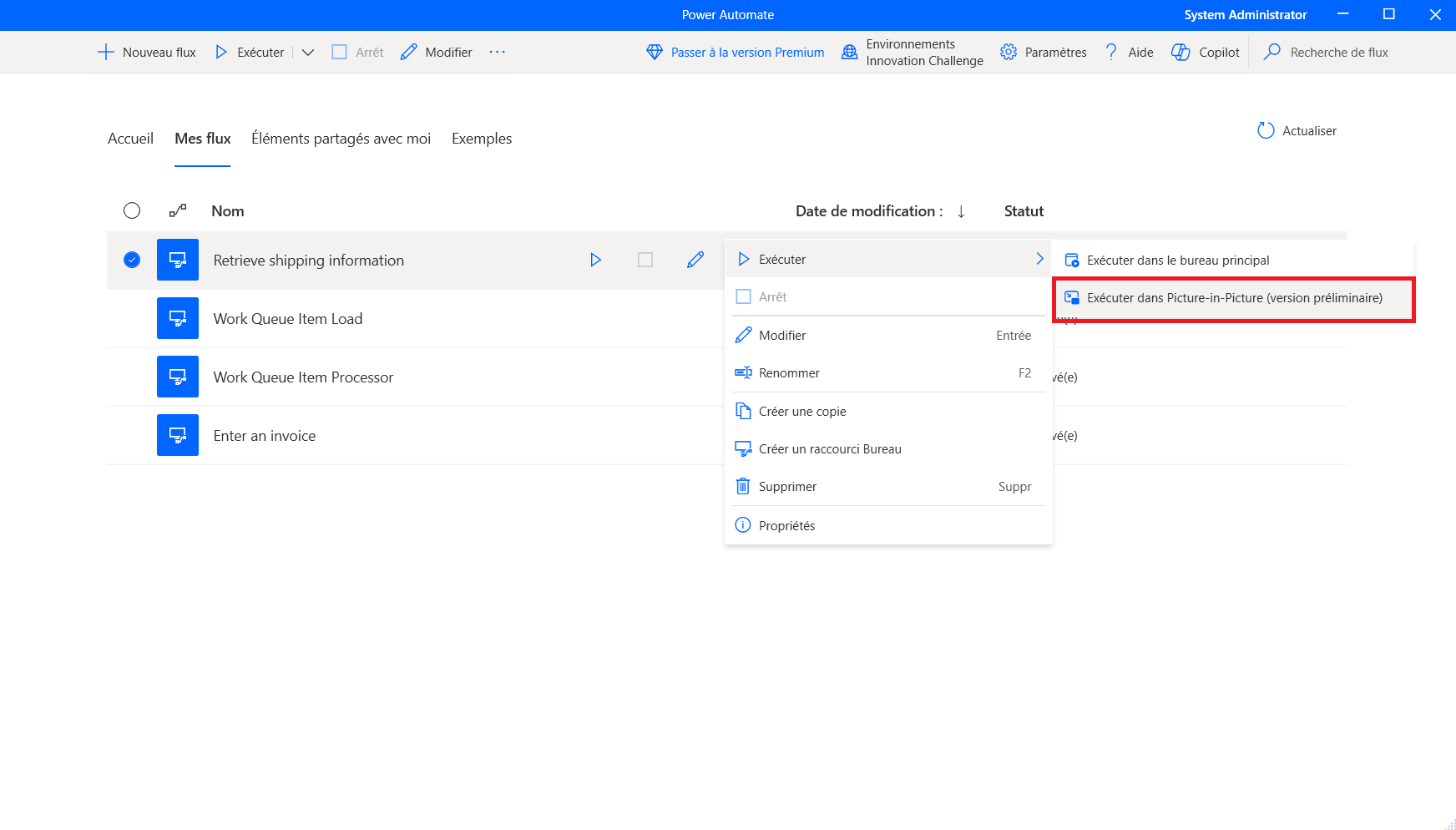Click the Arrêt stop button in toolbar
The image size is (1456, 830).
point(357,52)
